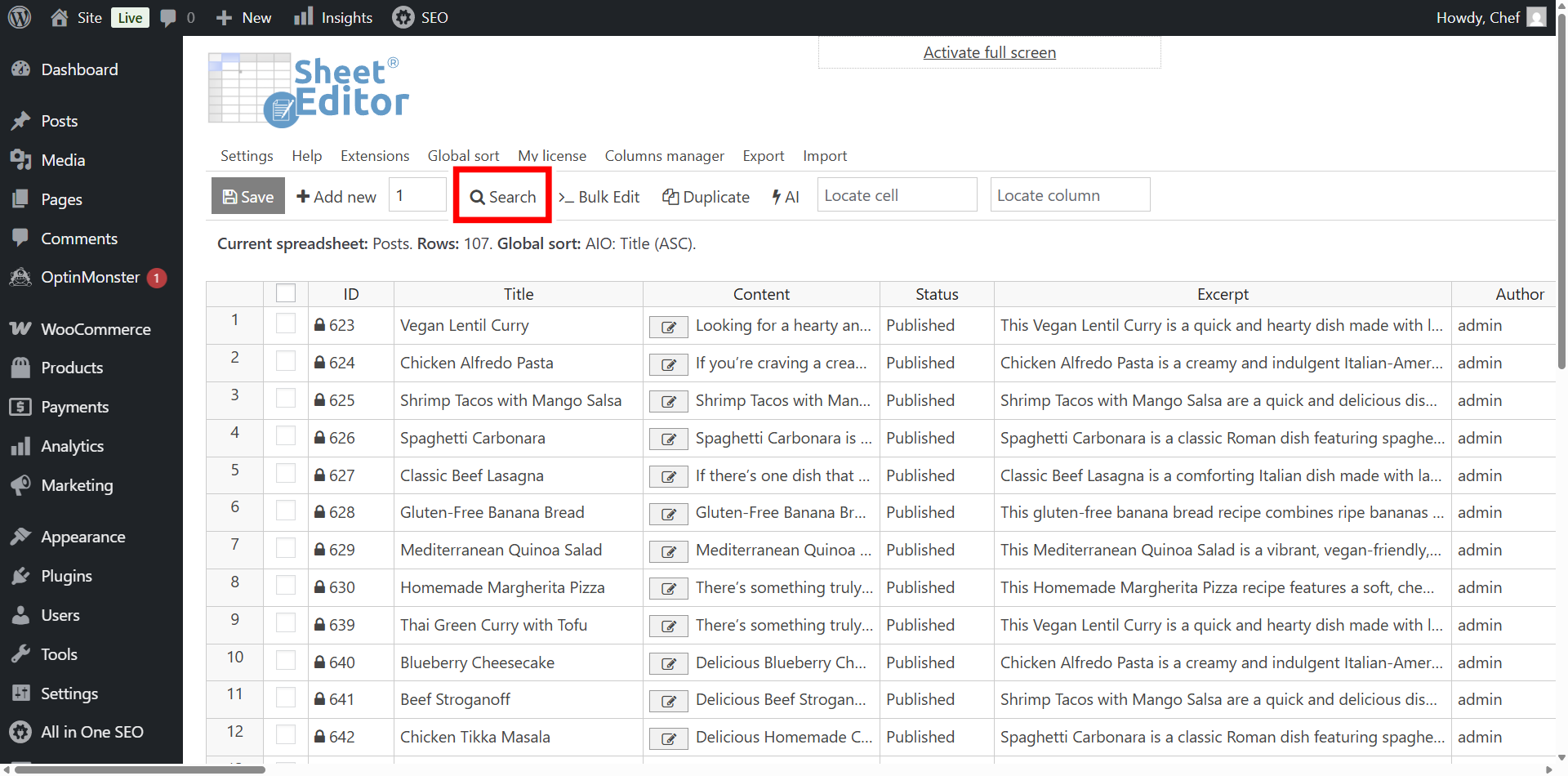Open the Export dropdown menu
This screenshot has width=1568, height=776.
pyautogui.click(x=763, y=156)
